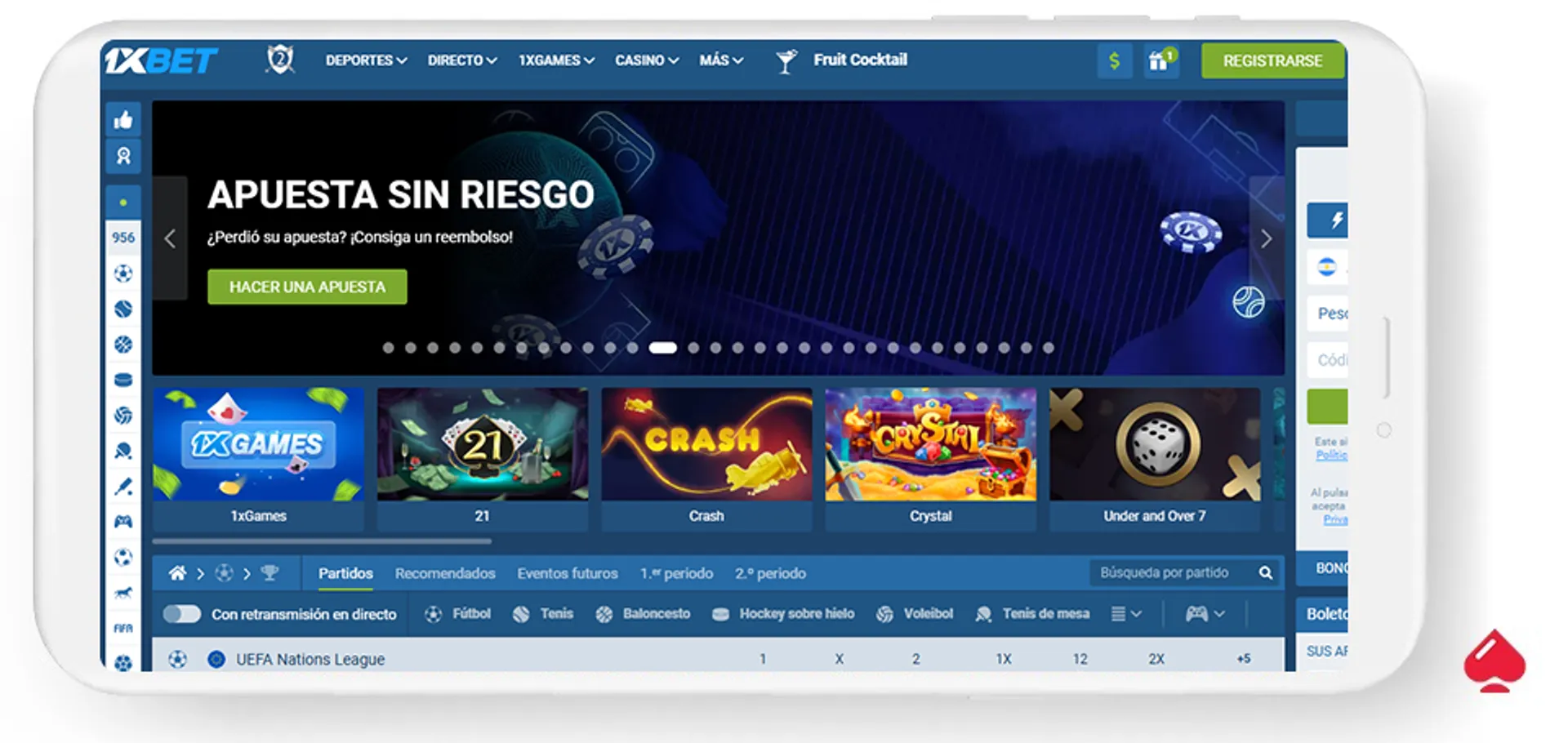Expand the more sports list dropdown
The height and width of the screenshot is (743, 1568).
click(x=1126, y=614)
